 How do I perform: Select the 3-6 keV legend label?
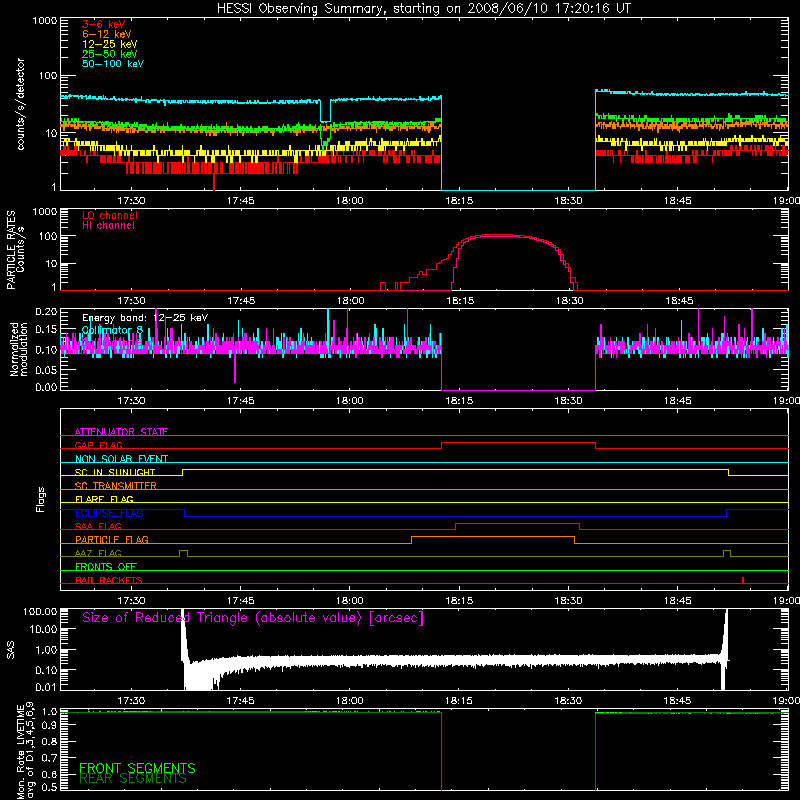104,24
